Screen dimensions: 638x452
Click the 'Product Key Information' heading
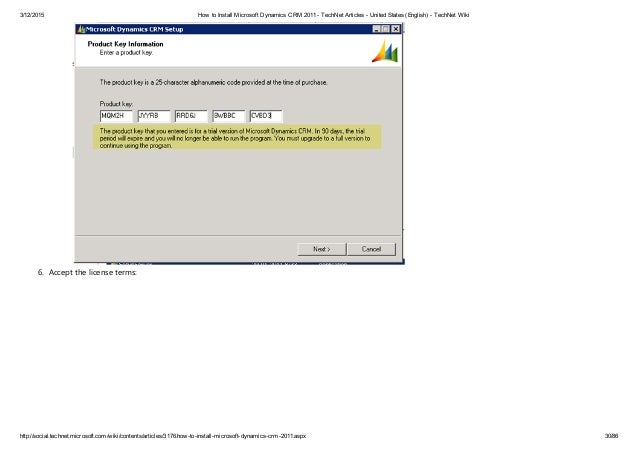(125, 44)
